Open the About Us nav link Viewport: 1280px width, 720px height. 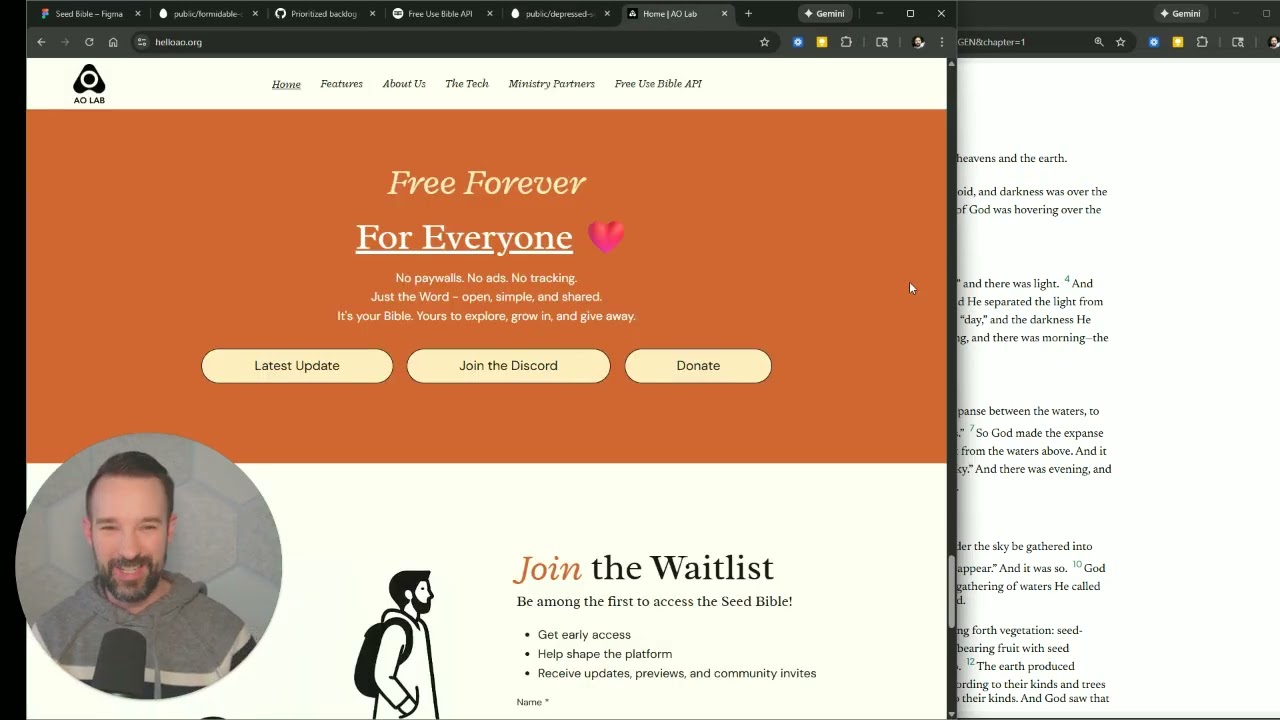coord(404,84)
